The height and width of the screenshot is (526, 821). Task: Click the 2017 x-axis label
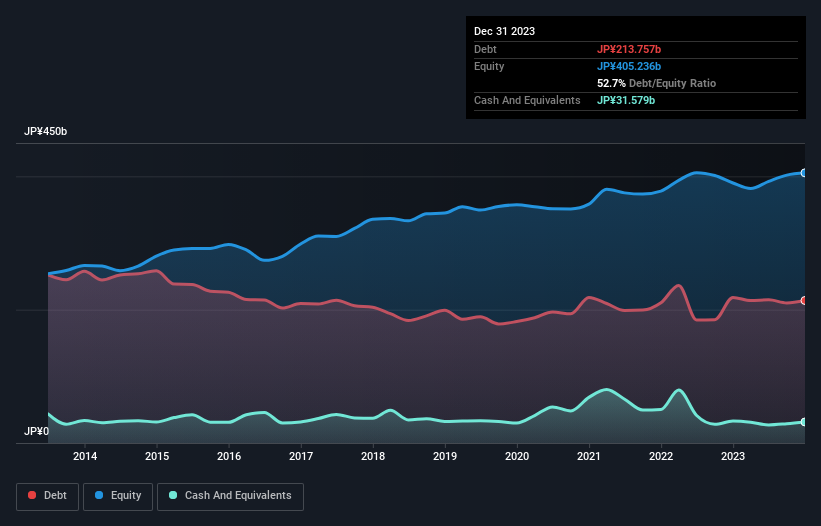[301, 456]
